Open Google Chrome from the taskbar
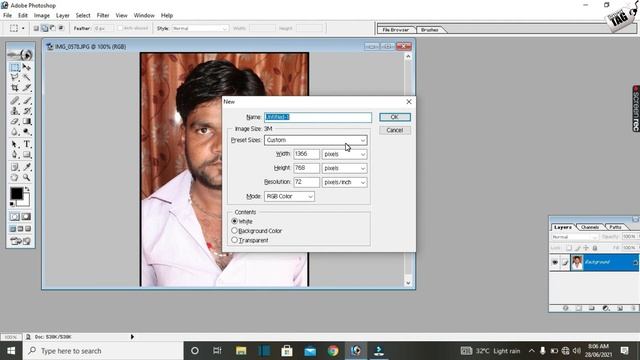This screenshot has height=360, width=640. pos(333,351)
